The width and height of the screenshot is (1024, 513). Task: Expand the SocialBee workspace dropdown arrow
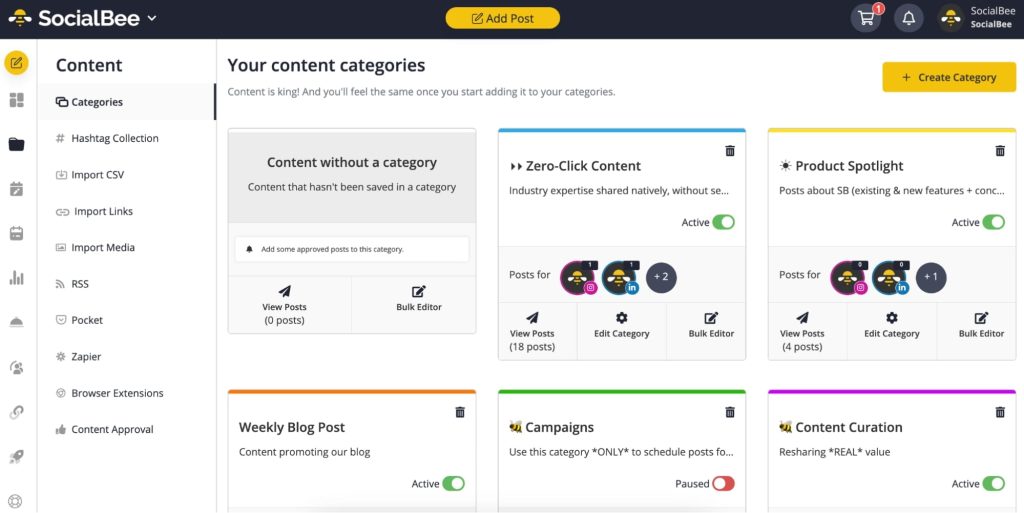point(152,18)
